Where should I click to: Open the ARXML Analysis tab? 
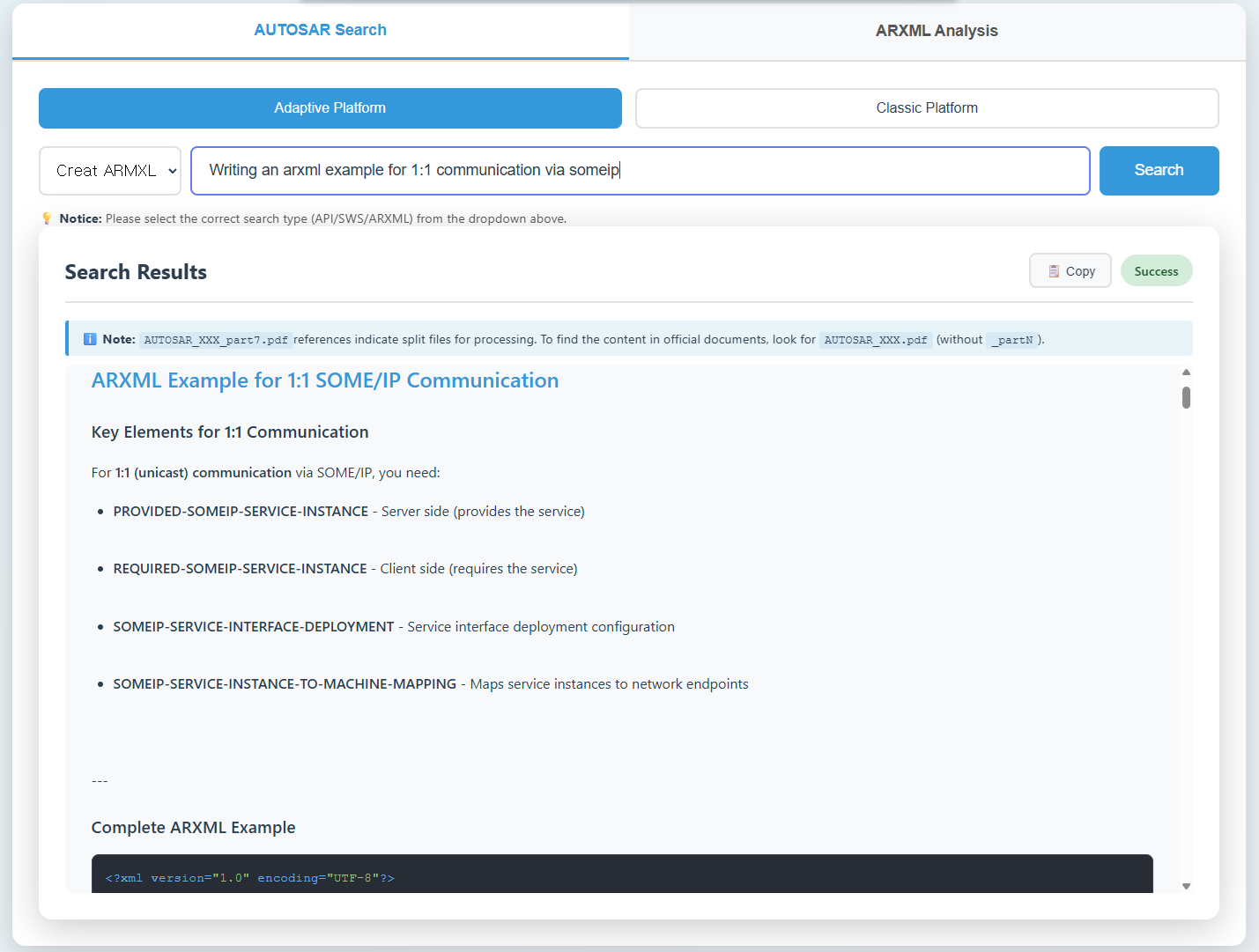click(936, 31)
